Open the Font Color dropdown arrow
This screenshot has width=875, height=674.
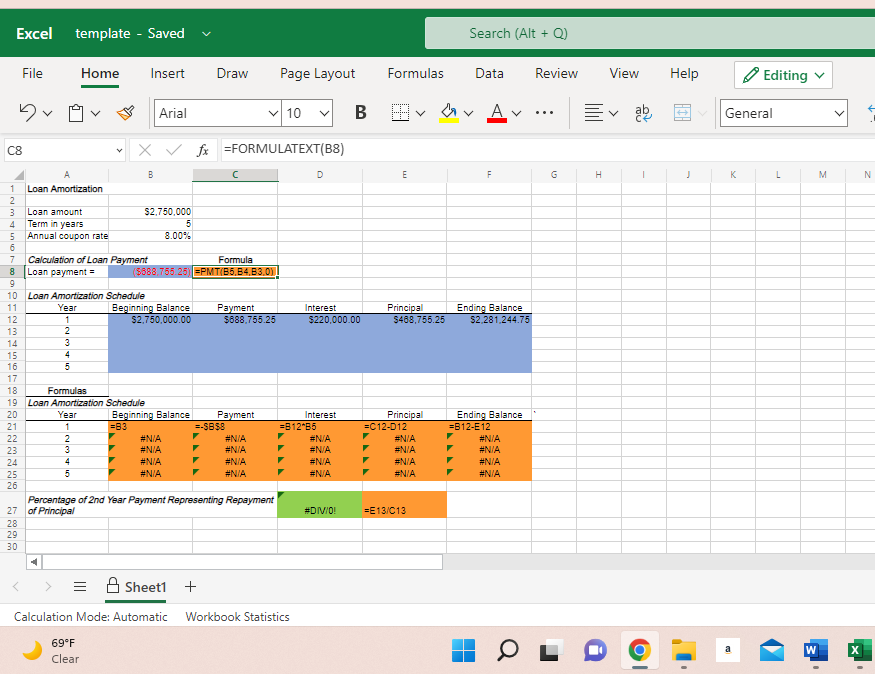[516, 112]
